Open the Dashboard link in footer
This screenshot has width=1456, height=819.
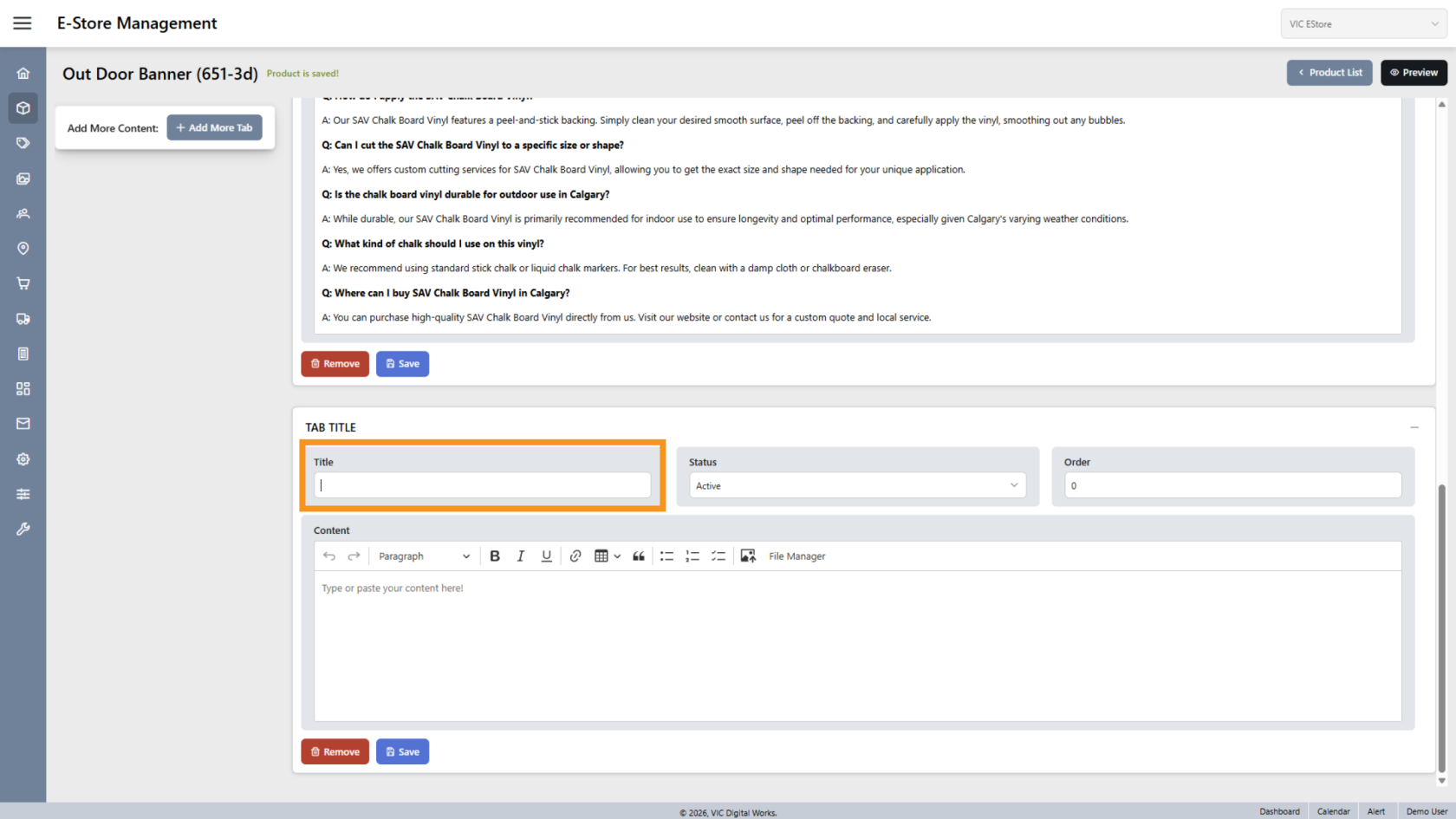coord(1279,811)
